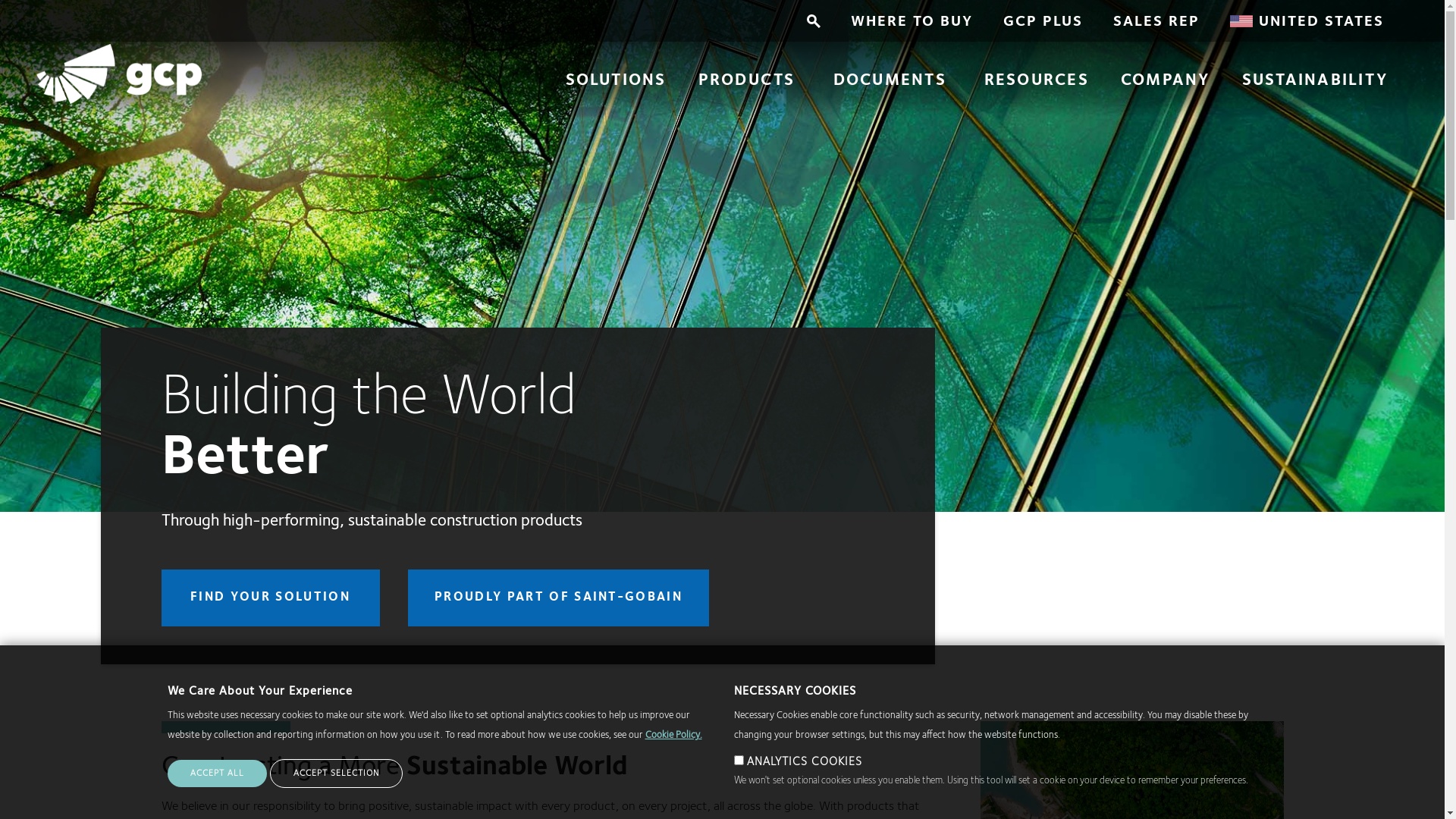
Task: Click We Care About Your Experience text
Action: pyautogui.click(x=260, y=691)
